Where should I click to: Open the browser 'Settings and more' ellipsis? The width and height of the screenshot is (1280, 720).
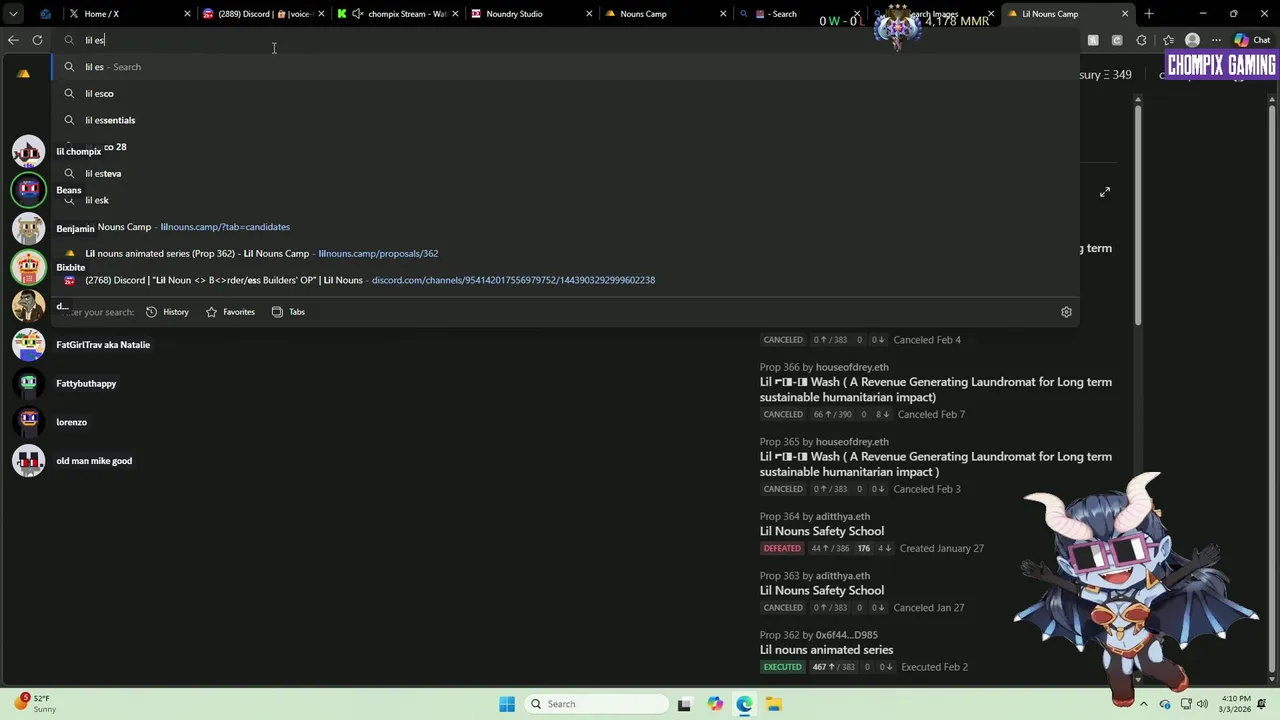pos(1217,40)
